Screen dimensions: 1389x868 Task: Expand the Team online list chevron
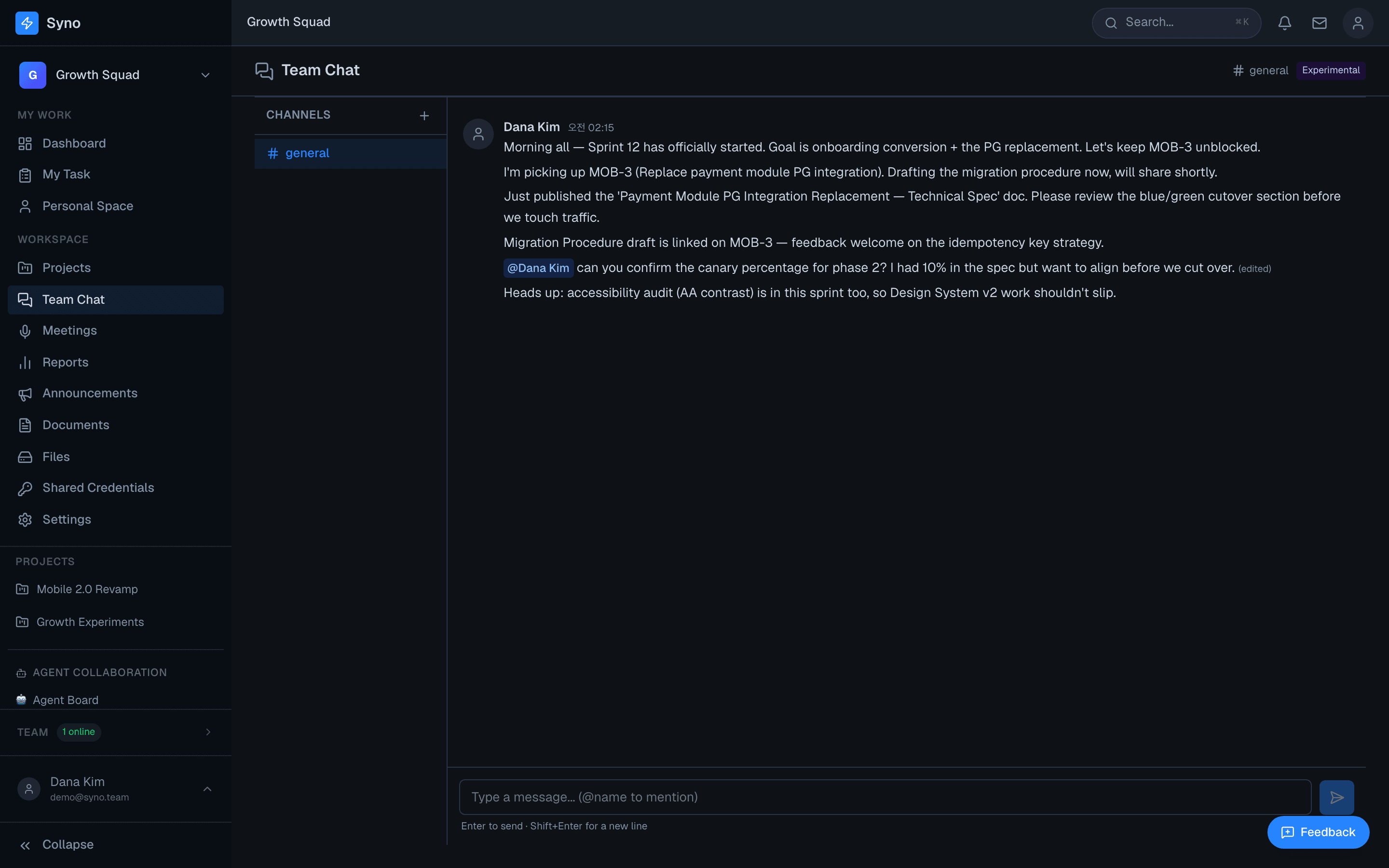pyautogui.click(x=208, y=732)
